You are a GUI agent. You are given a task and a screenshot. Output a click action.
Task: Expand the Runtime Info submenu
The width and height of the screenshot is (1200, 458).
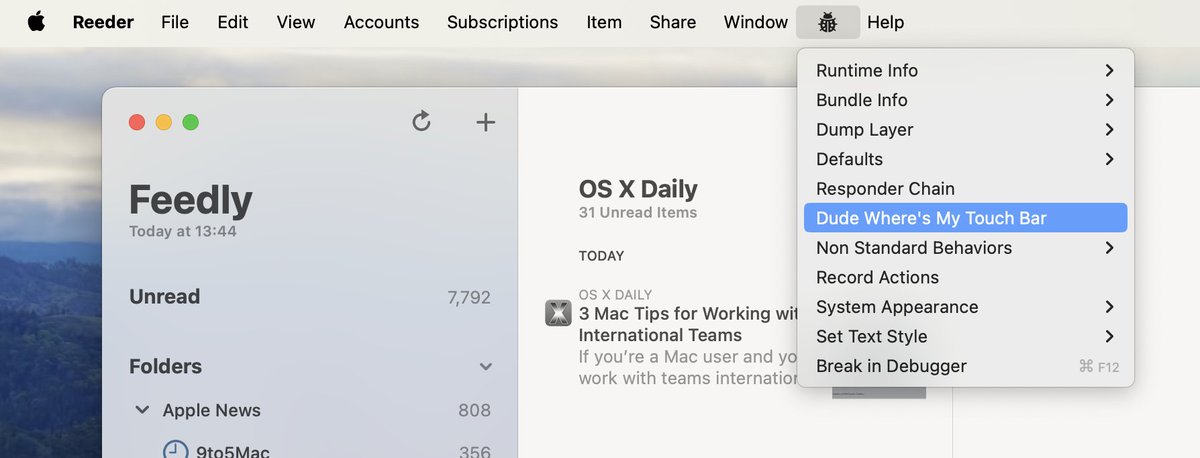[x=965, y=70]
